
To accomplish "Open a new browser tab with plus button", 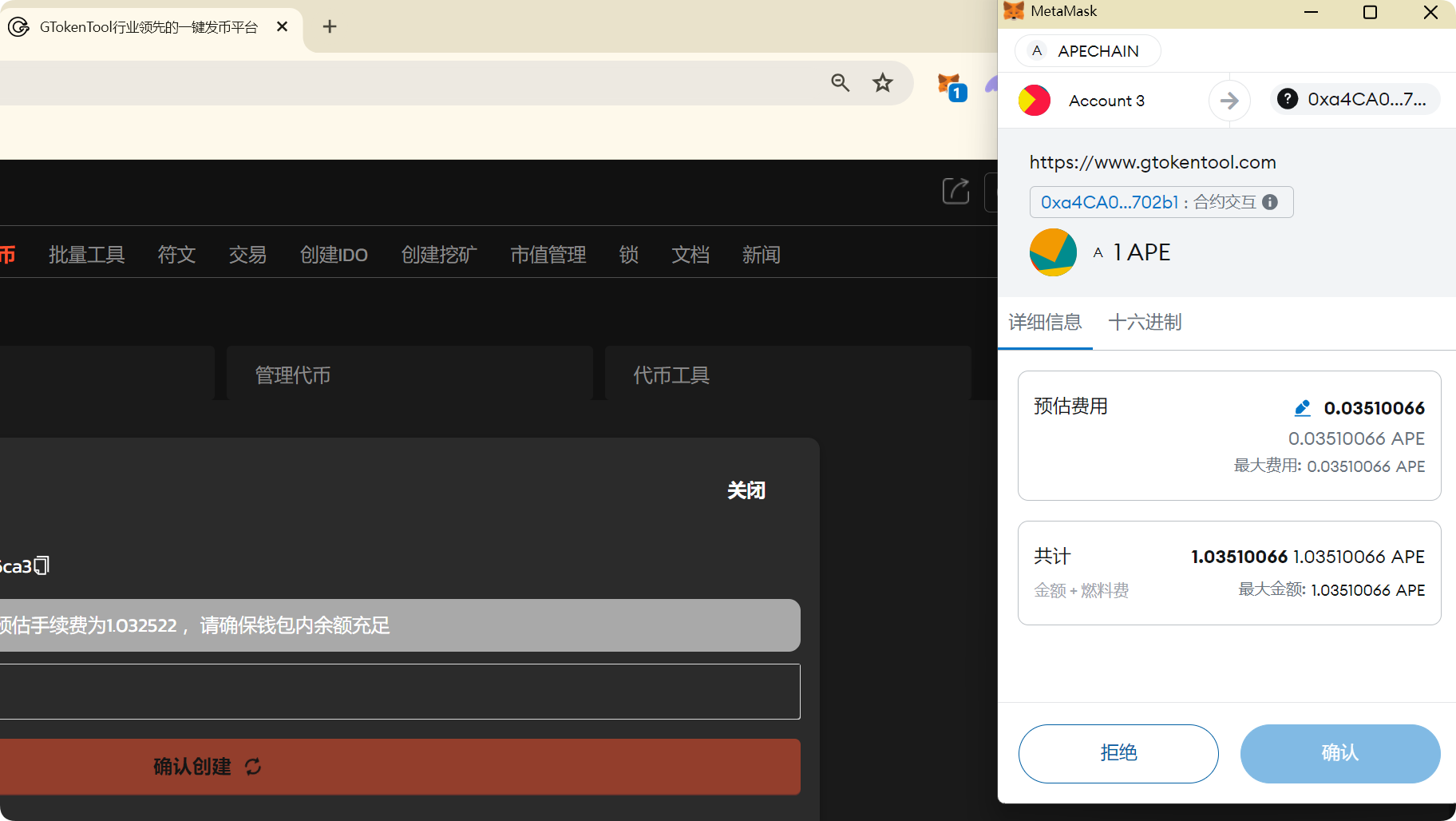I will pyautogui.click(x=330, y=26).
